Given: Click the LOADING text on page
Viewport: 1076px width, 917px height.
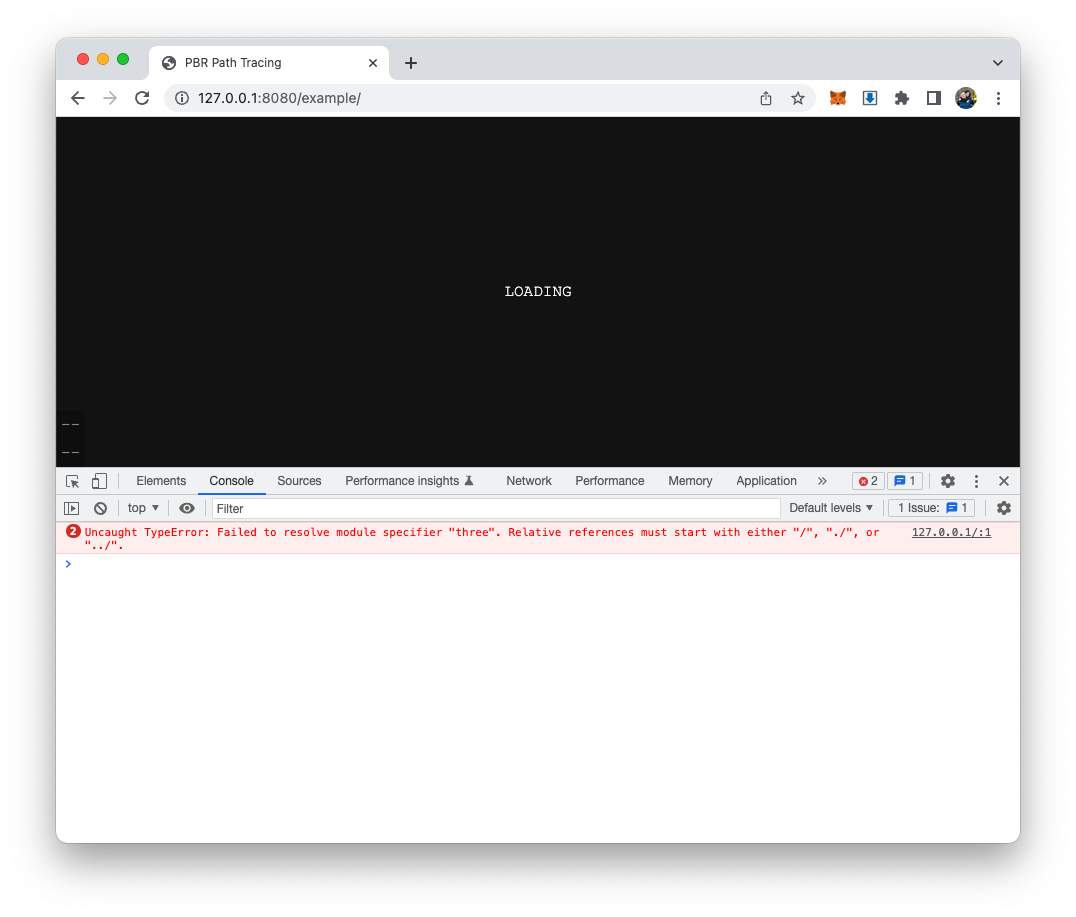Looking at the screenshot, I should [x=538, y=292].
